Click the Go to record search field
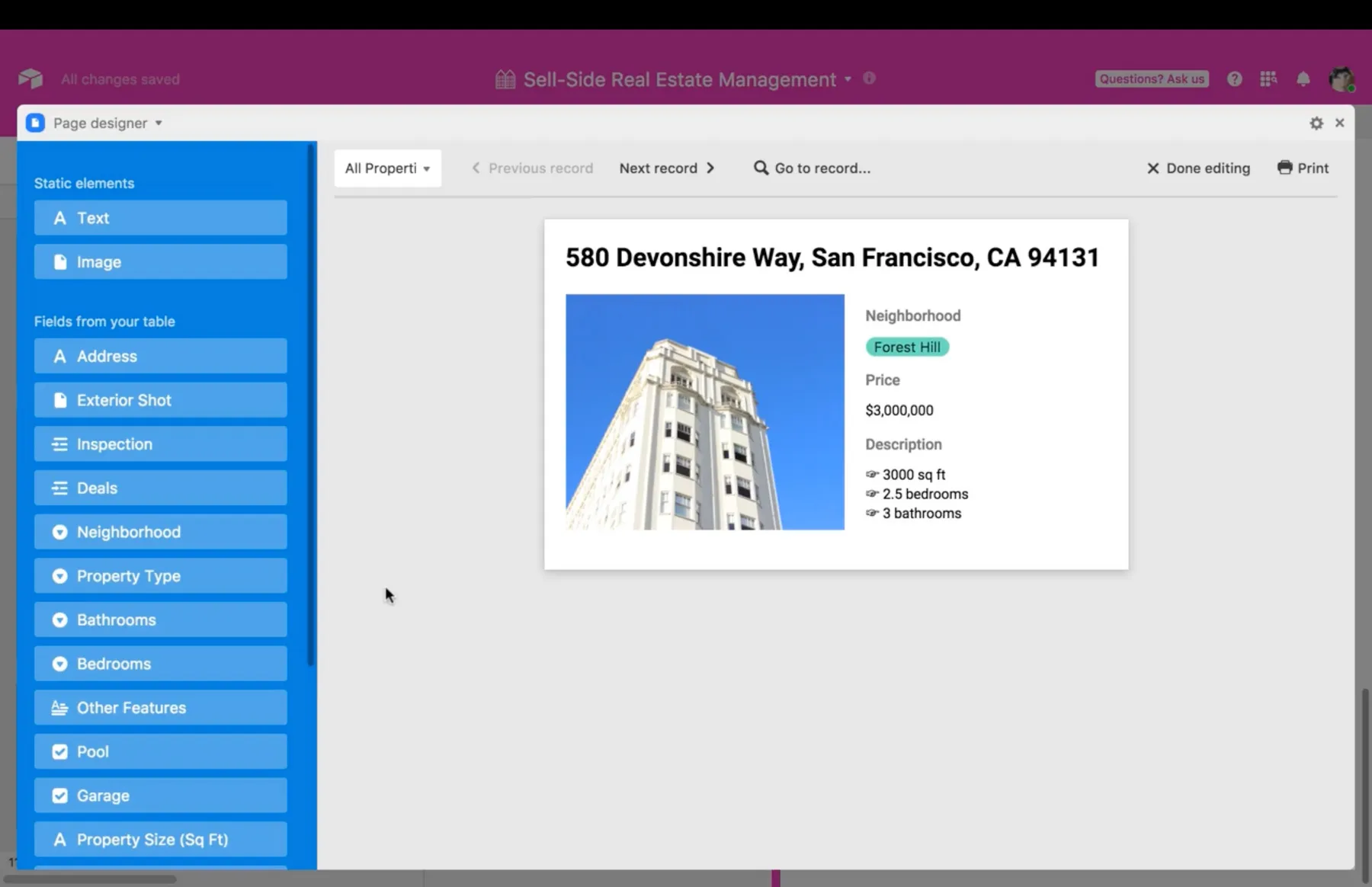This screenshot has height=887, width=1372. point(813,168)
